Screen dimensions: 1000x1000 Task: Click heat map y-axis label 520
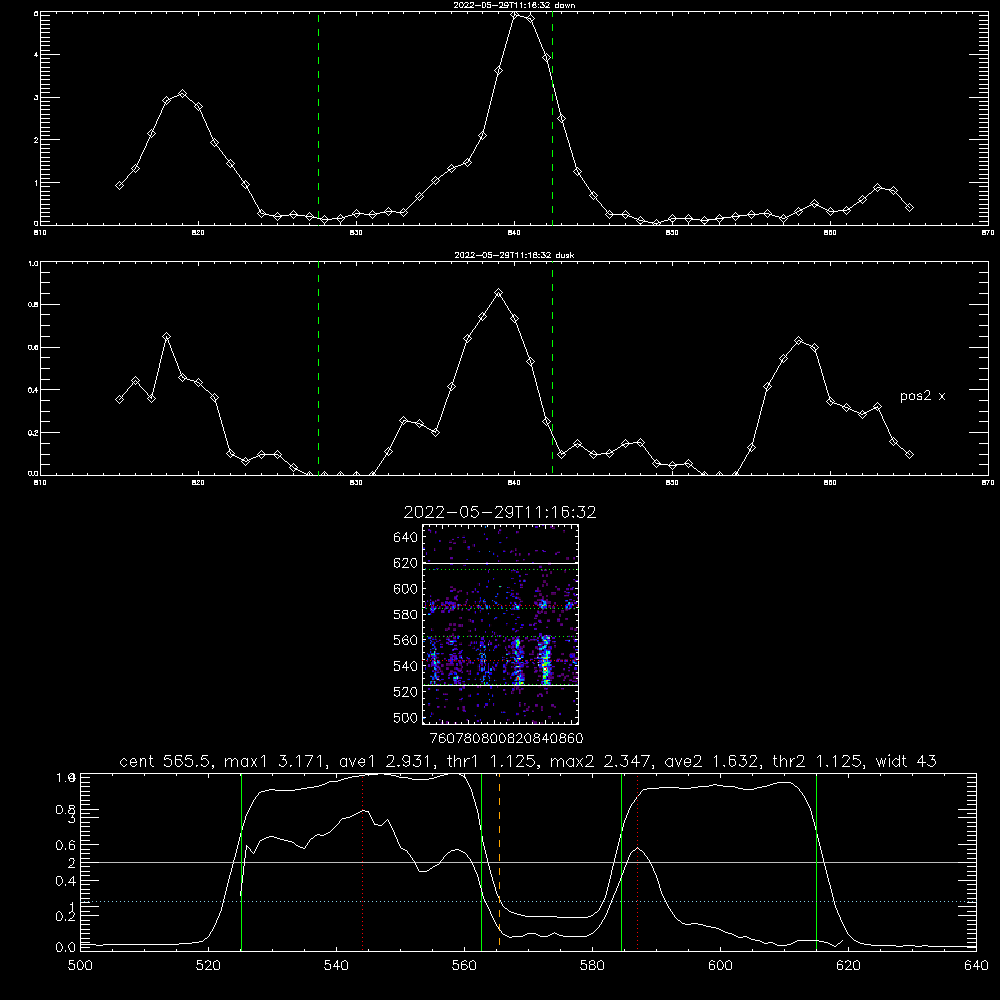(x=406, y=692)
